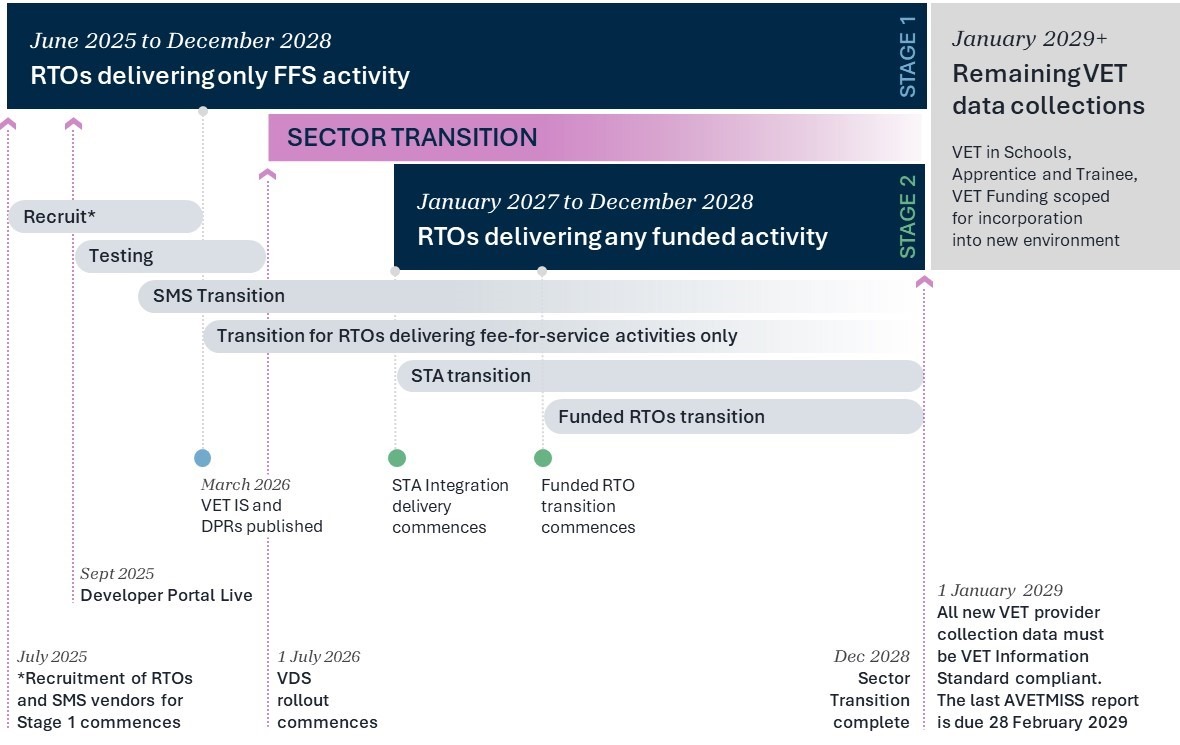Screen dimensions: 1180x745
Task: Click the "Remaining VET data collections" heading
Action: pyautogui.click(x=1048, y=90)
